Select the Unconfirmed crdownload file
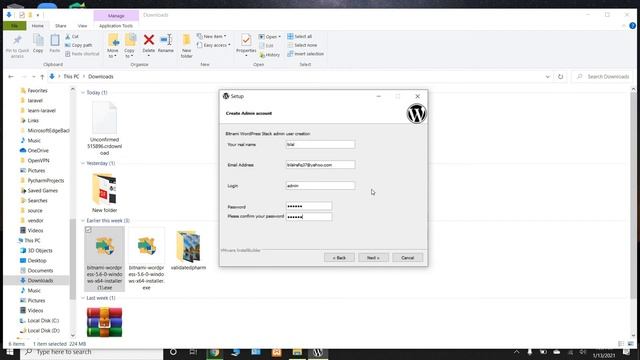640x360 pixels. (104, 128)
